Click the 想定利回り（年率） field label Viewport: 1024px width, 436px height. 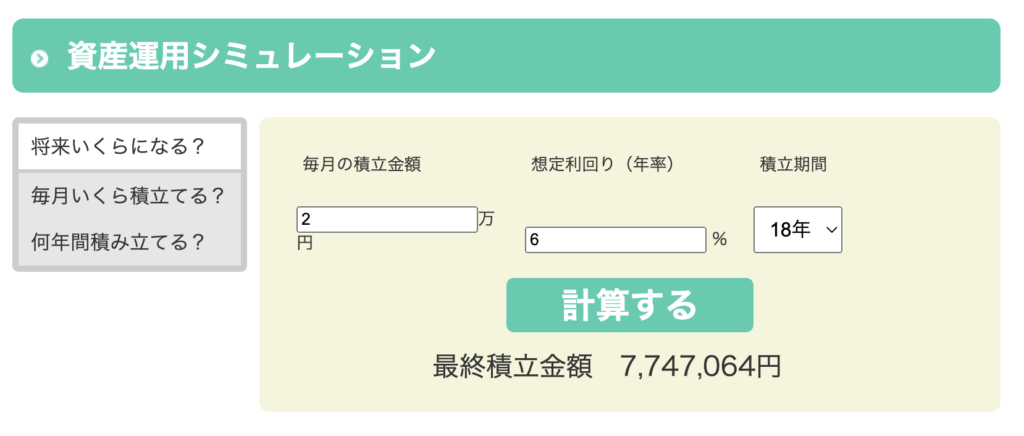[x=601, y=165]
